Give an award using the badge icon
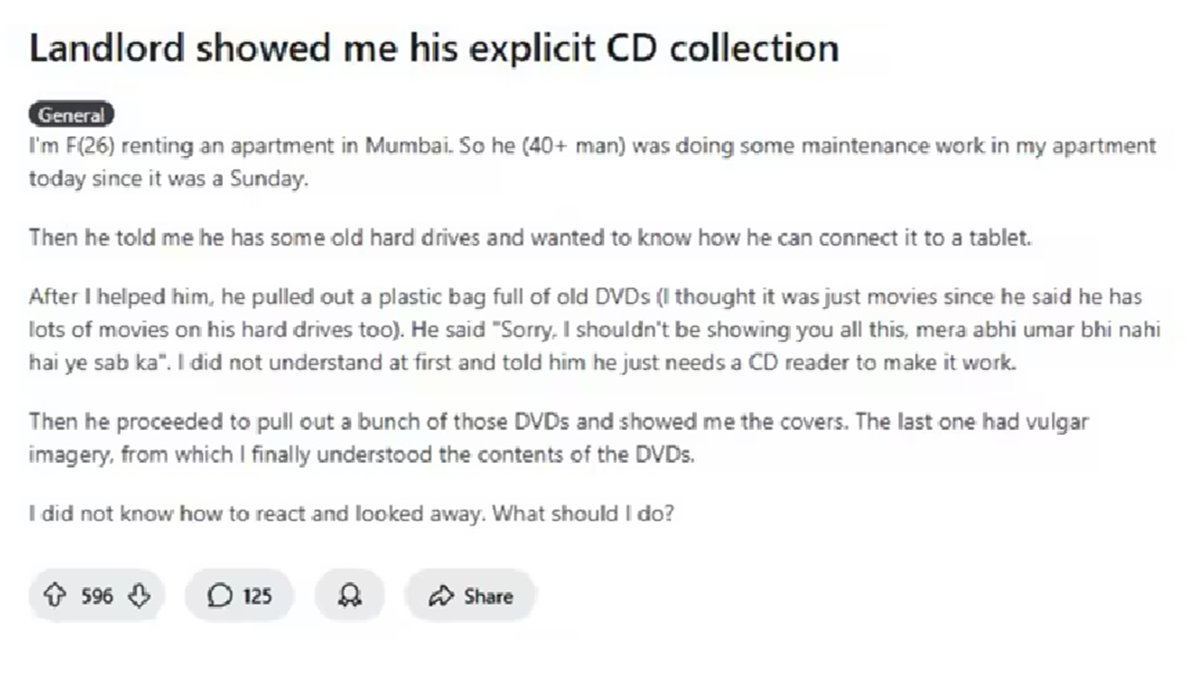Image resolution: width=1200 pixels, height=675 pixels. [x=350, y=596]
